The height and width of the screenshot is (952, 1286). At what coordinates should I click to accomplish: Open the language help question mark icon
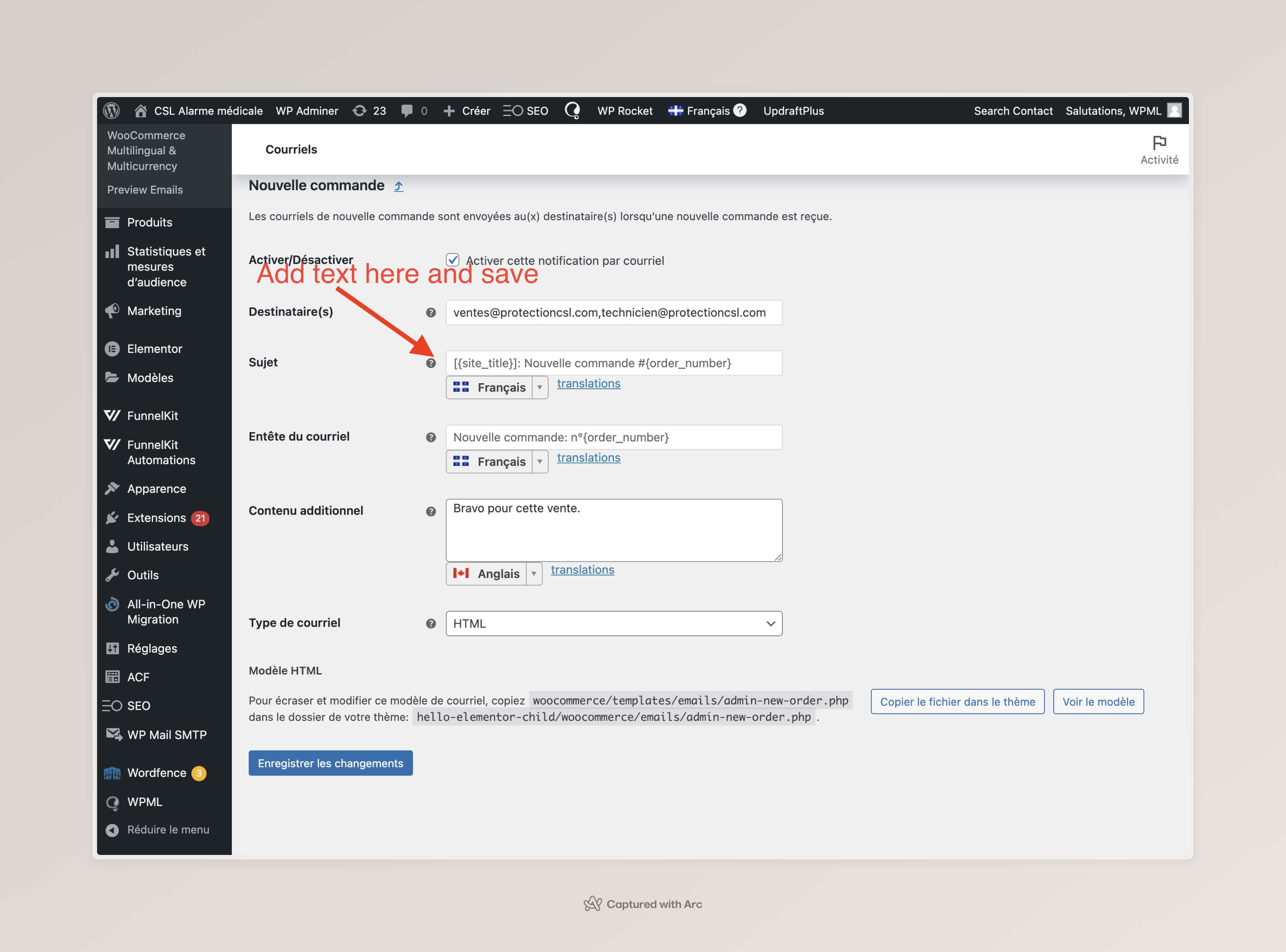740,110
